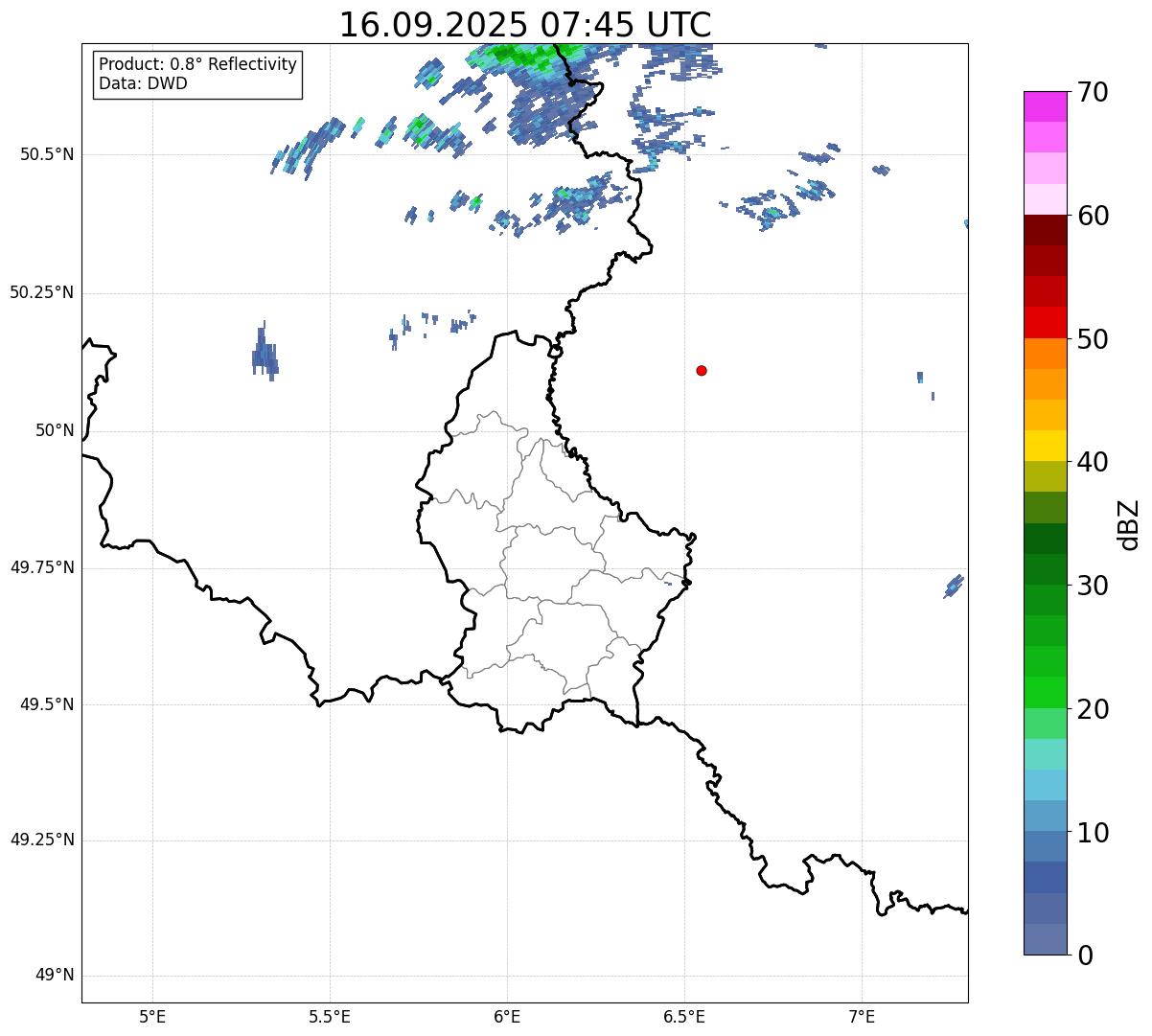Click the '7°E' longitude label
The height and width of the screenshot is (1036, 1152).
862,1017
